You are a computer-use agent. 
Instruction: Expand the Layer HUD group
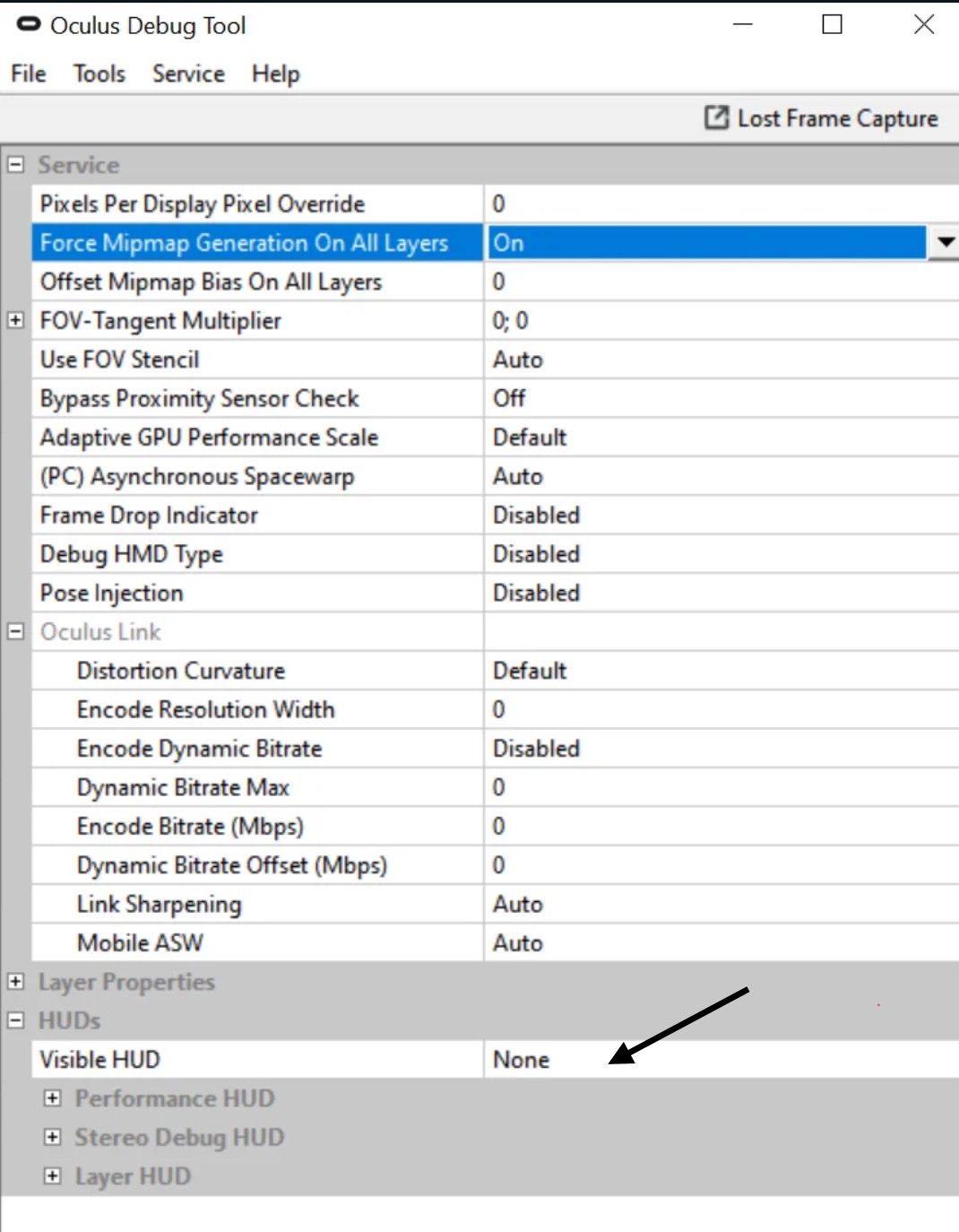[53, 1176]
